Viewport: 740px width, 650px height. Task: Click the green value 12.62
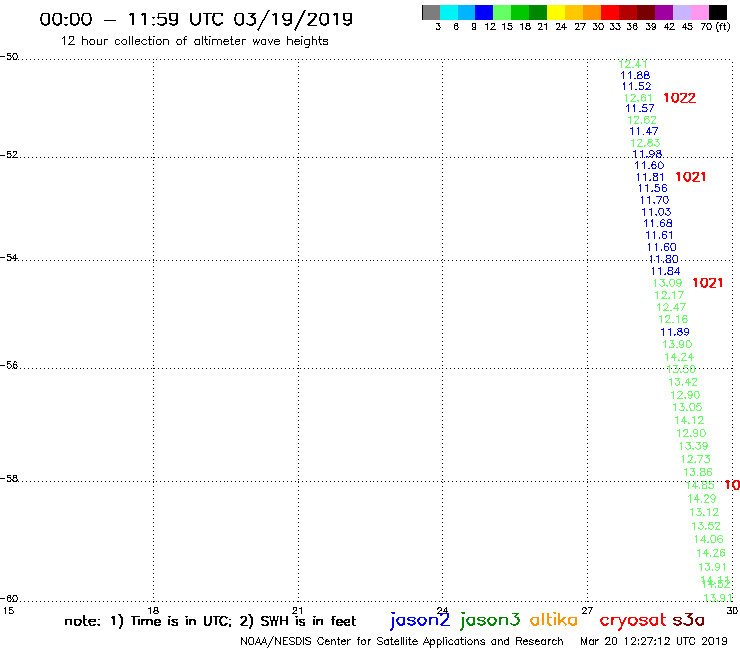[642, 120]
